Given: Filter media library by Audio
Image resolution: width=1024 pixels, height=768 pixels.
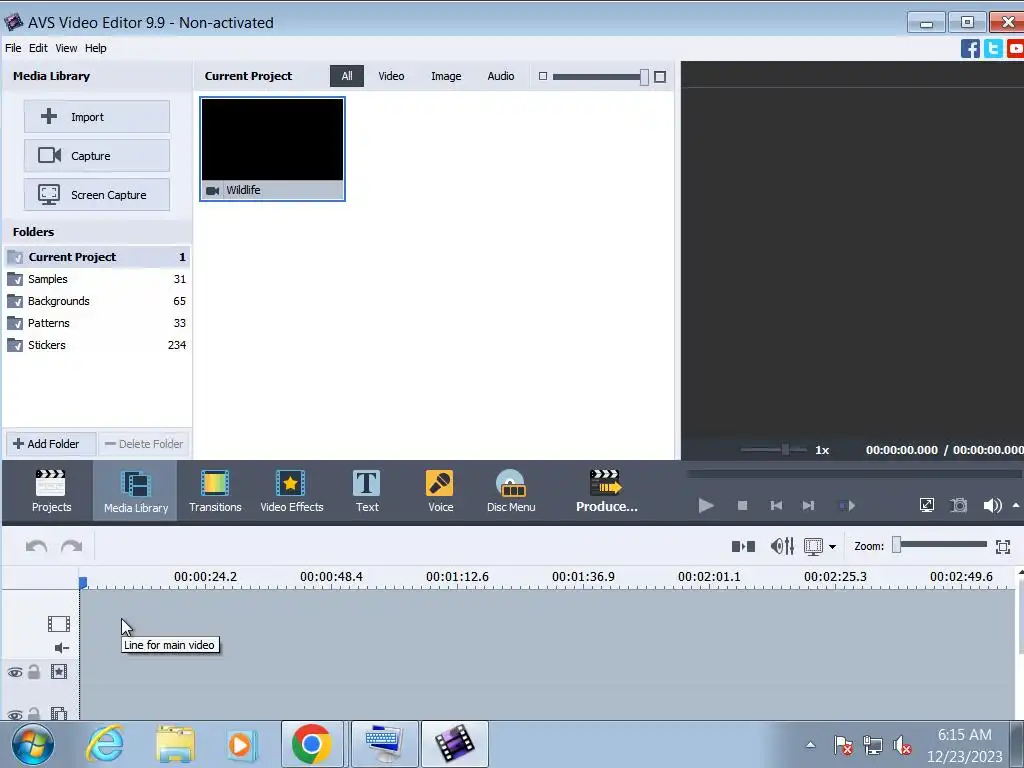Looking at the screenshot, I should click(x=501, y=76).
